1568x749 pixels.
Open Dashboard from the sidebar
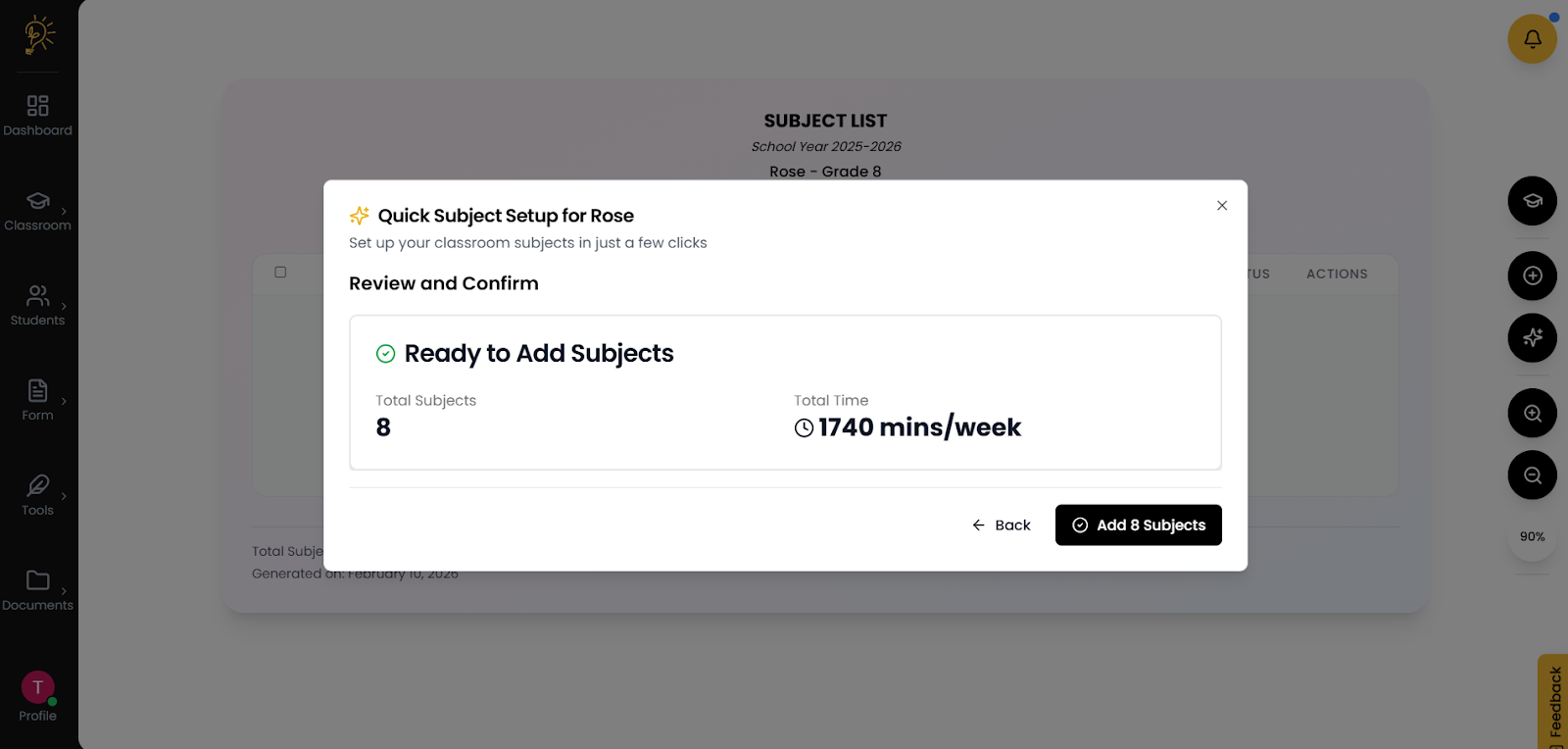tap(37, 115)
